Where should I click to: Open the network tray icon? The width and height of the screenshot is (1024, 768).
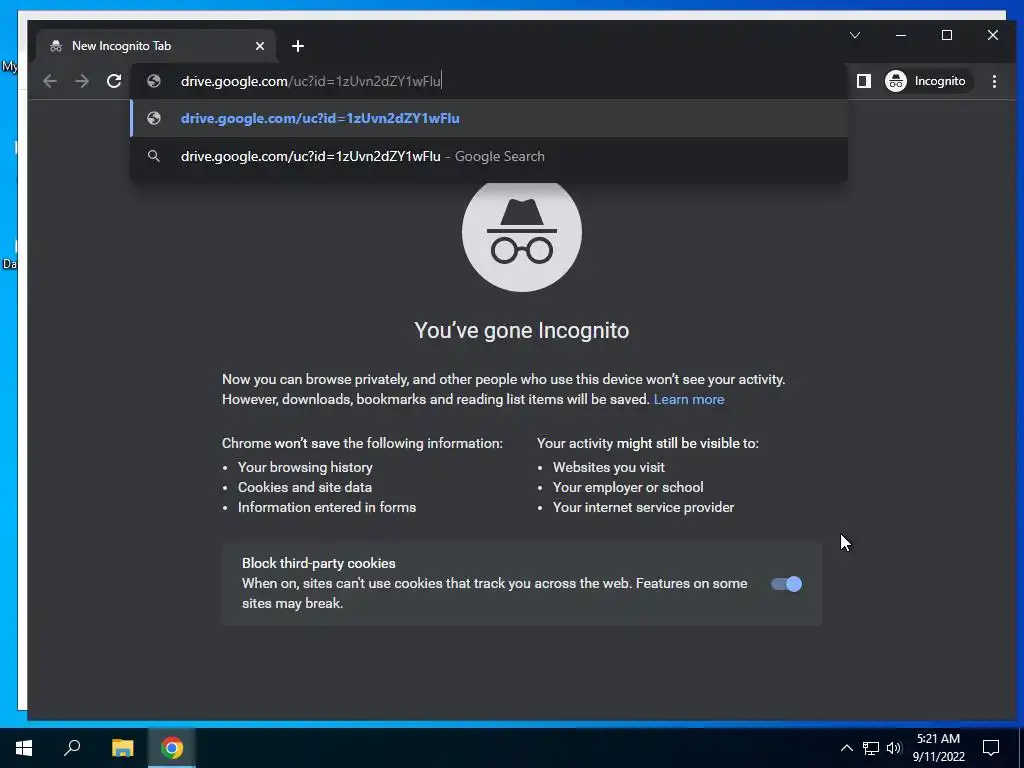point(871,748)
